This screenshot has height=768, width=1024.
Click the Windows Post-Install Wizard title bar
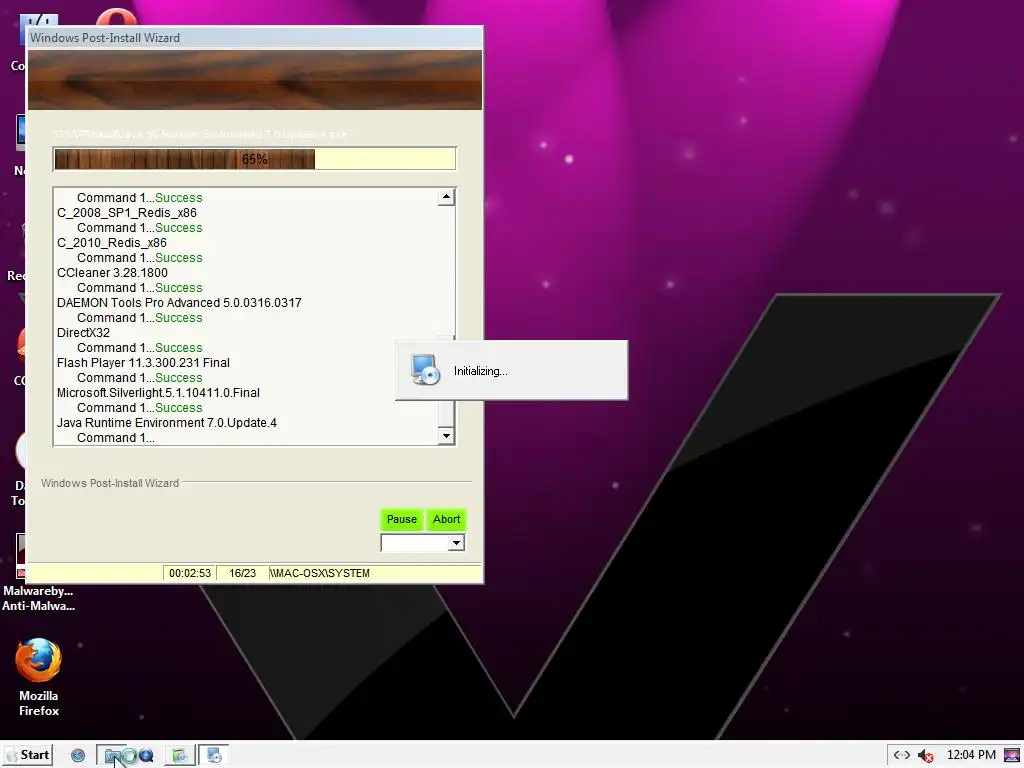click(254, 37)
